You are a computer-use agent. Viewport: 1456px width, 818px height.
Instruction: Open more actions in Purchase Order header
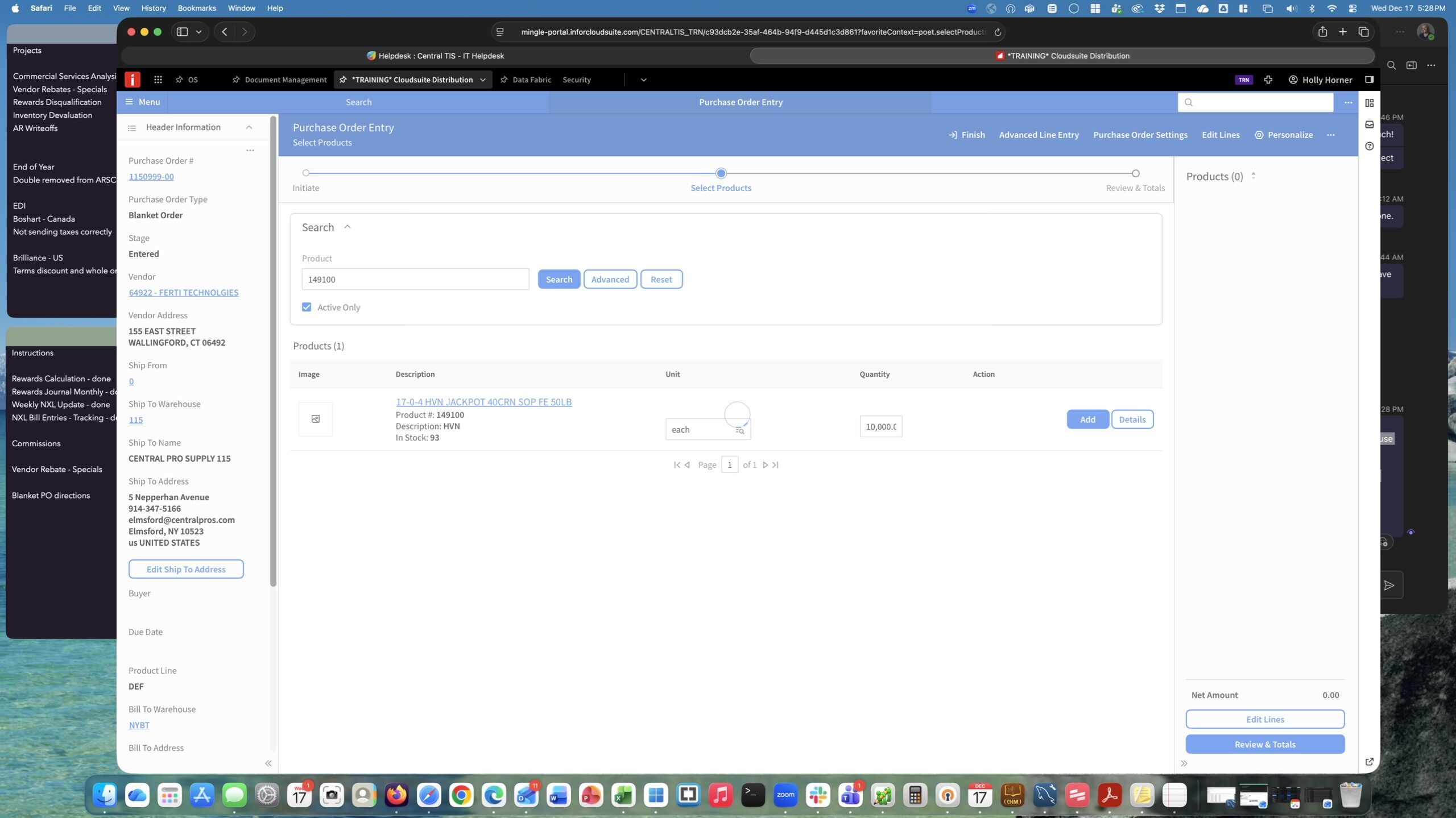click(1331, 135)
